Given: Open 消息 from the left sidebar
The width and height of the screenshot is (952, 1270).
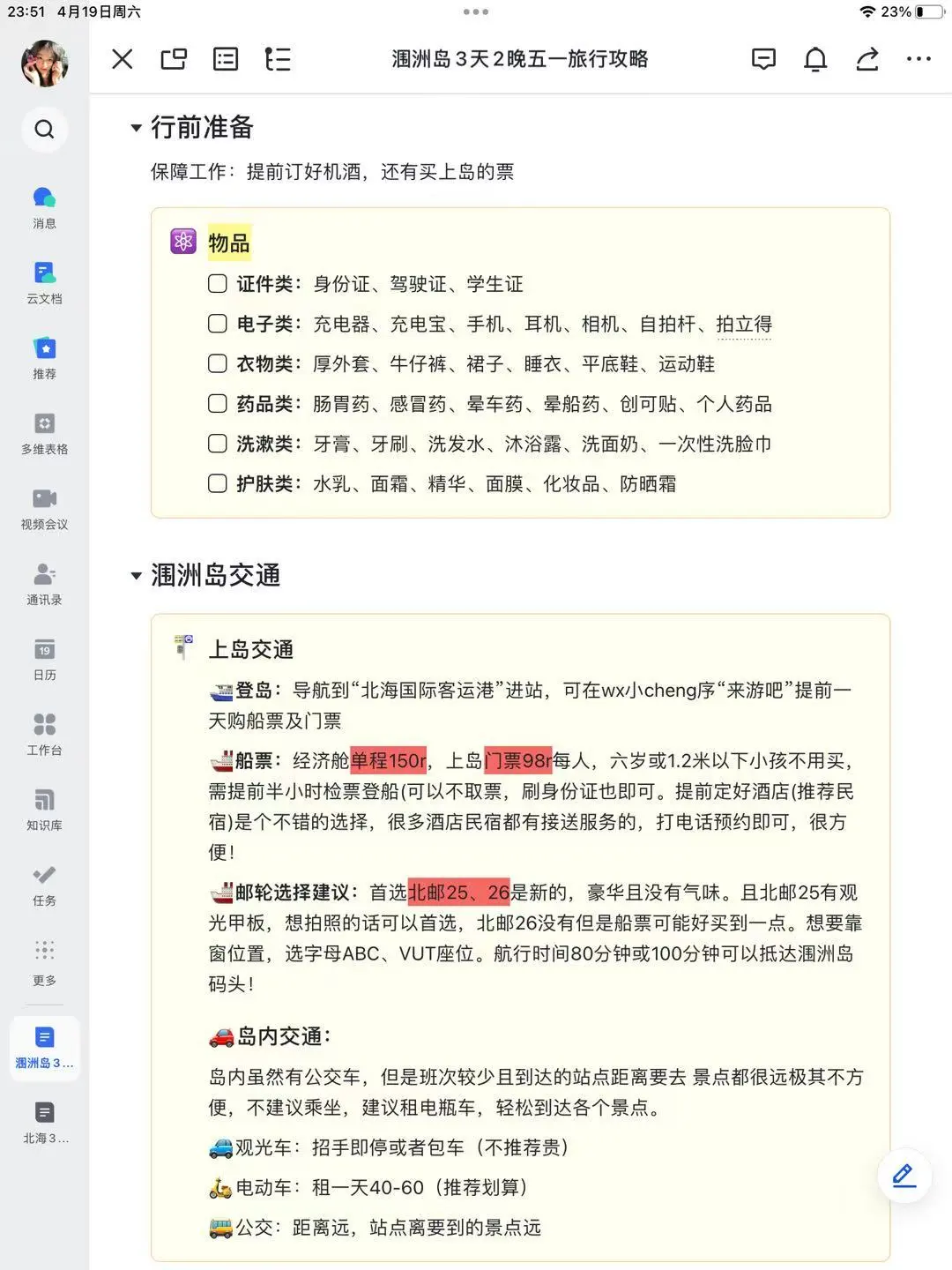Looking at the screenshot, I should pos(44,205).
